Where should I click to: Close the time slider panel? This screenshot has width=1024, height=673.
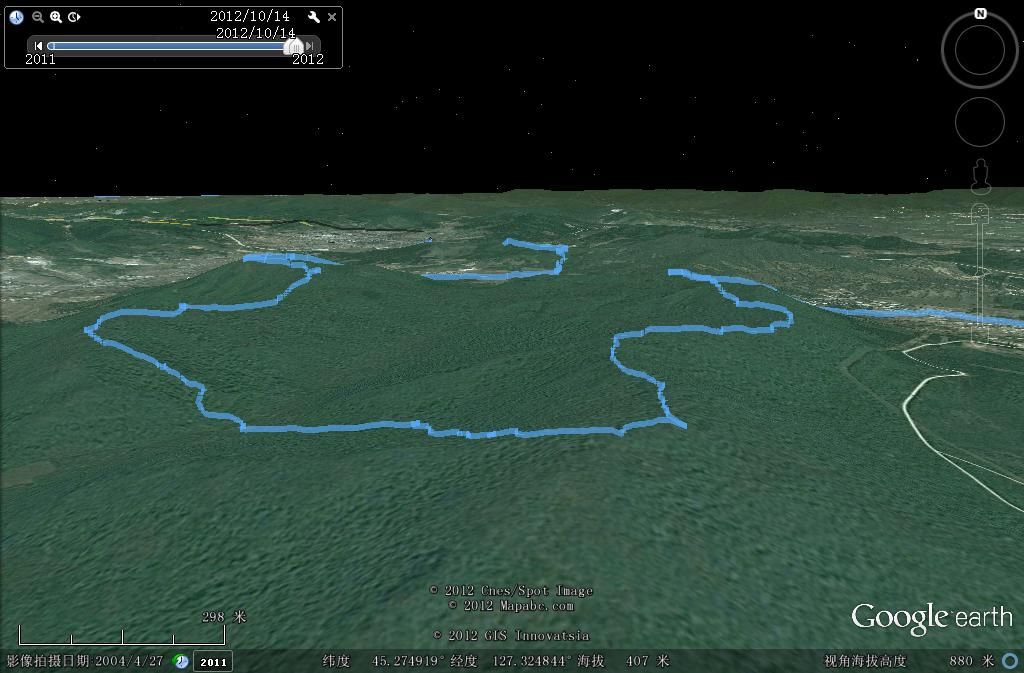click(332, 17)
